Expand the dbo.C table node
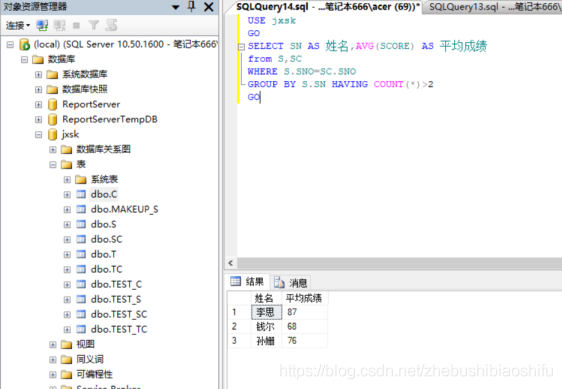The width and height of the screenshot is (562, 389). (x=67, y=195)
